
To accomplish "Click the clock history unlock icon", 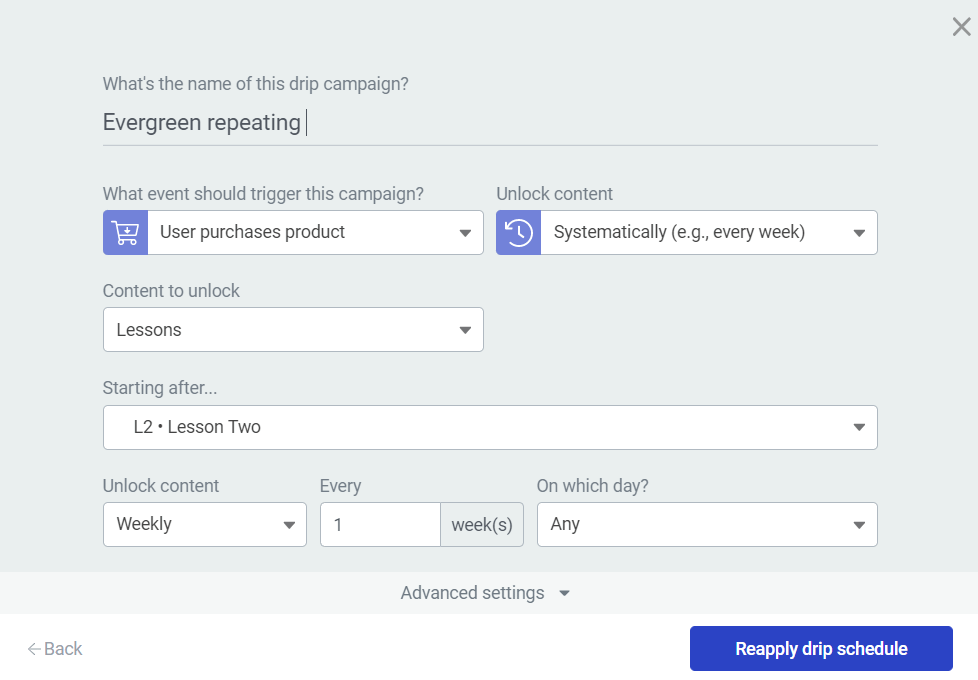I will click(x=518, y=232).
